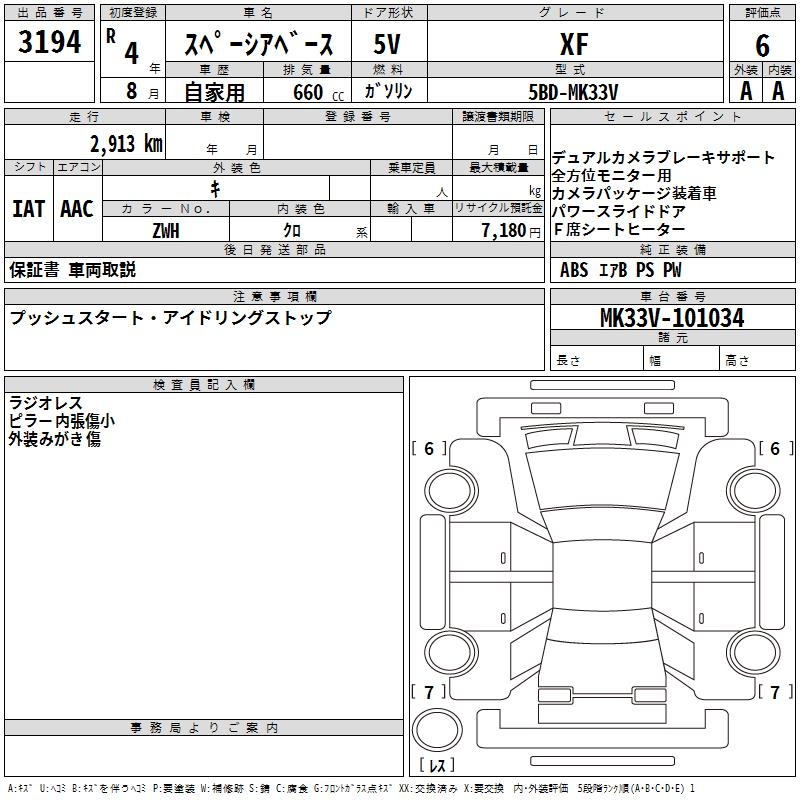Click the spare tire circle above レス
The width and height of the screenshot is (800, 800).
click(437, 730)
